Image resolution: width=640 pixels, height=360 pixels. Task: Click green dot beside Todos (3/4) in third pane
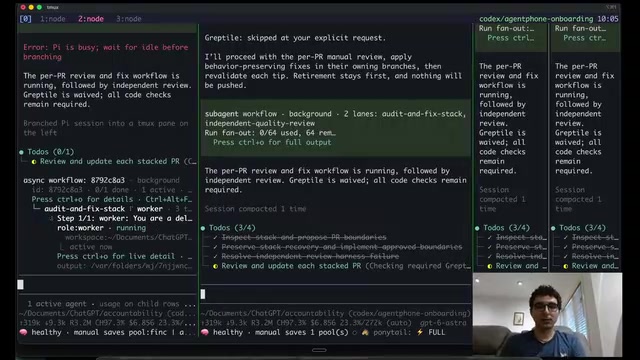coord(477,228)
